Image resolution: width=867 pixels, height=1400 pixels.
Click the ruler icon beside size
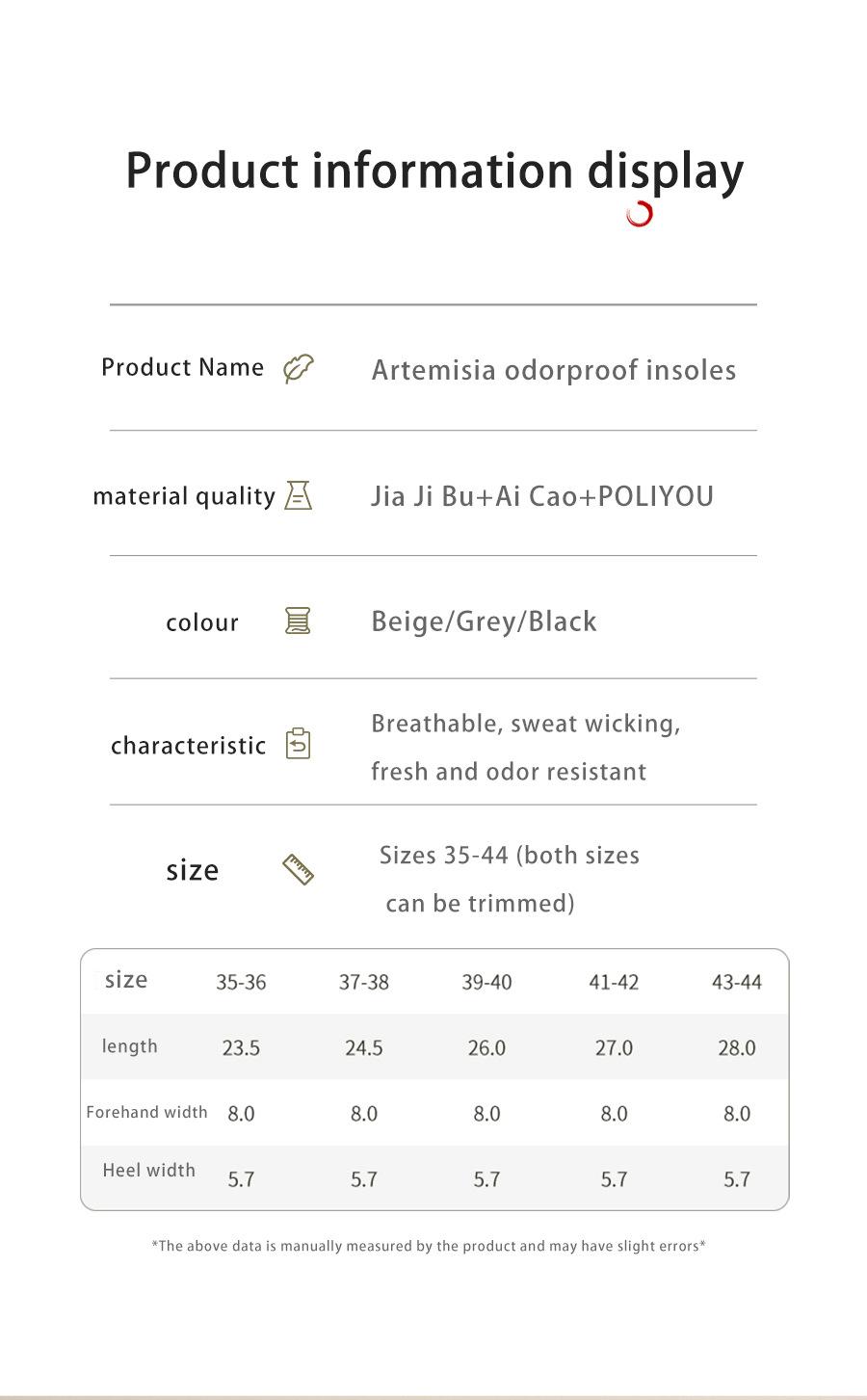[x=298, y=869]
